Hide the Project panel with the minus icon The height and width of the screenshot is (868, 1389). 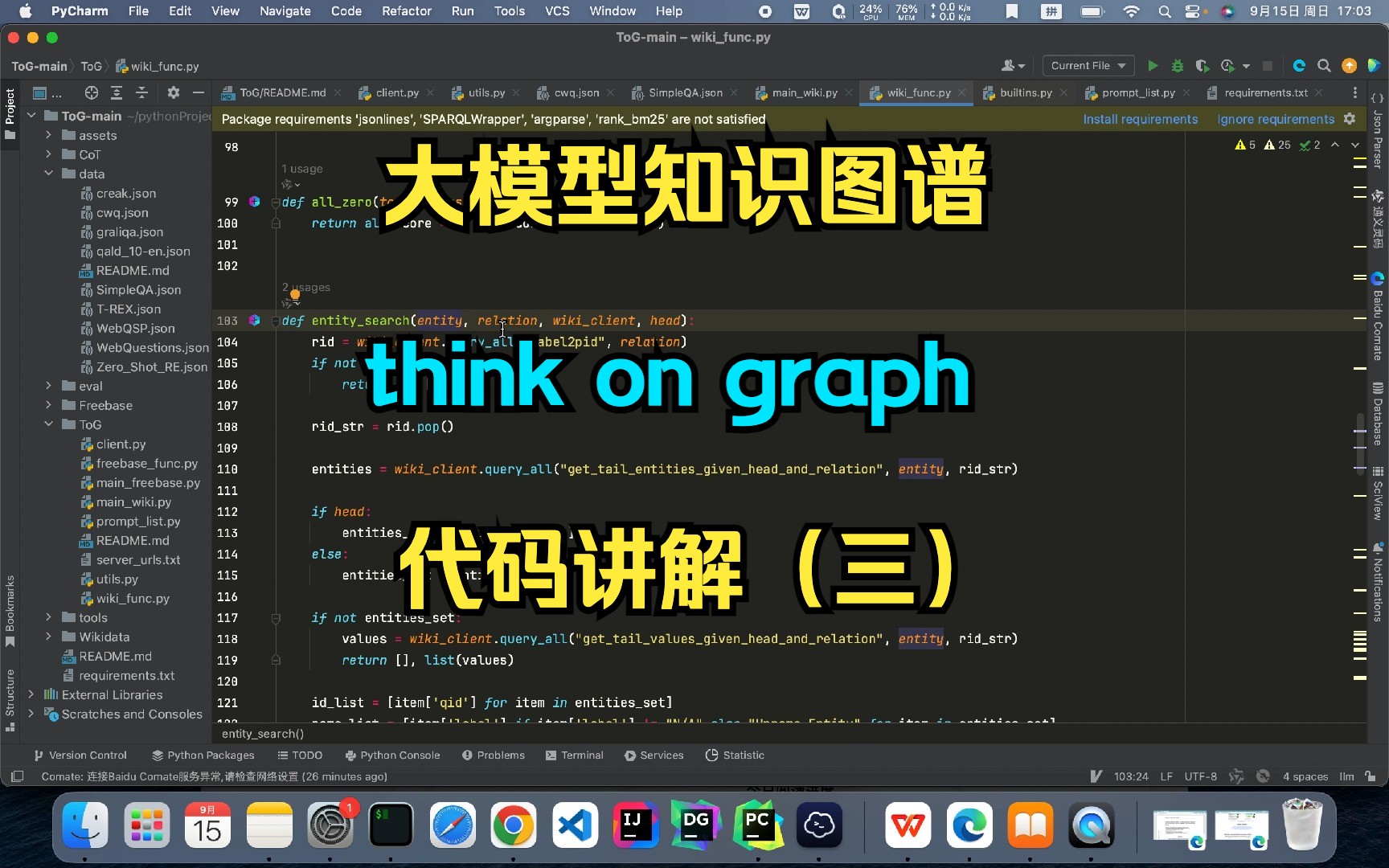point(199,92)
